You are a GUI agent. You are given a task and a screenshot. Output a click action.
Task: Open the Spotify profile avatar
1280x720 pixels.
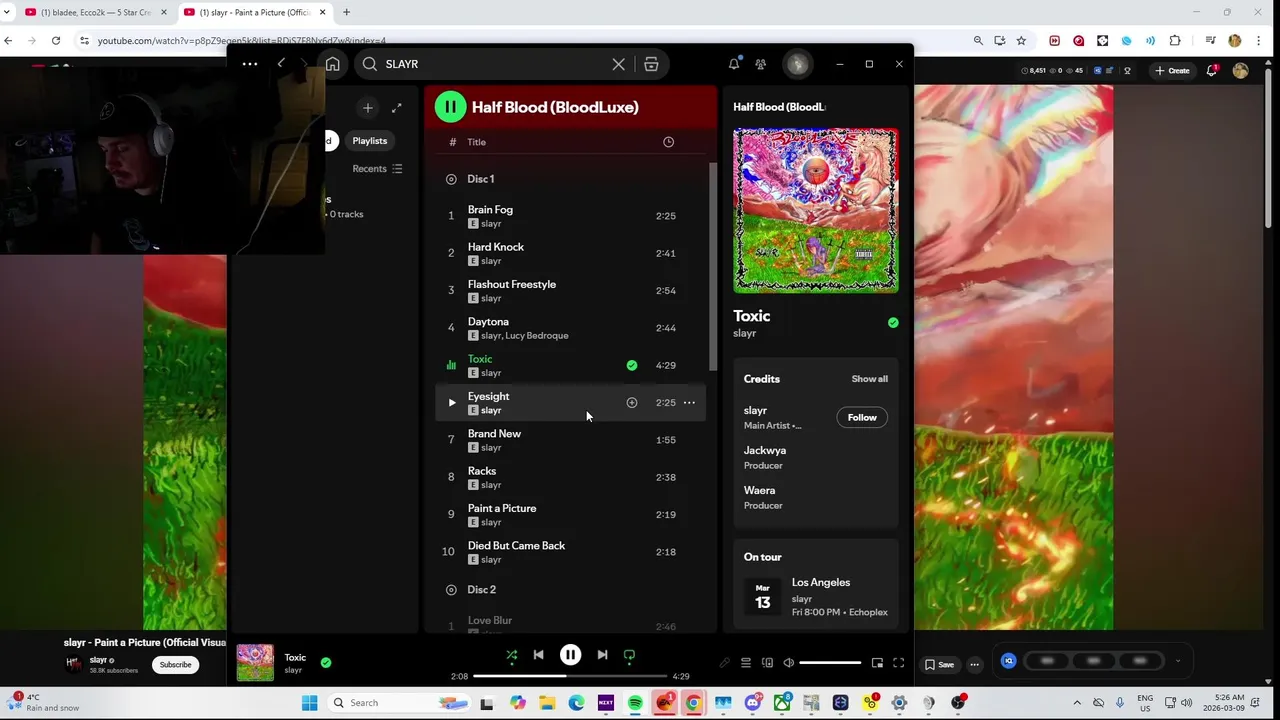[x=797, y=64]
